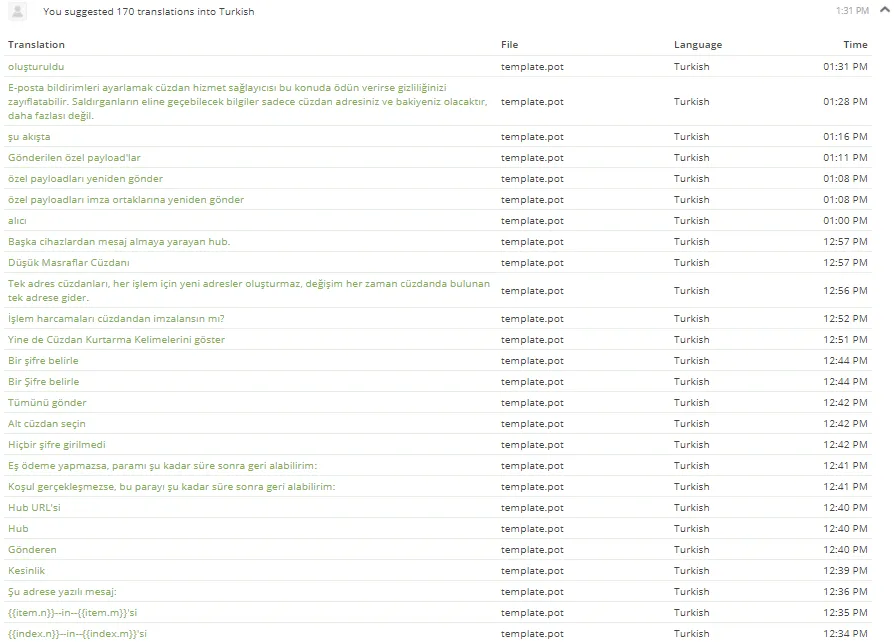Screen dimensions: 894x642
Task: Open the 'Gönderen' translation
Action: click(32, 550)
